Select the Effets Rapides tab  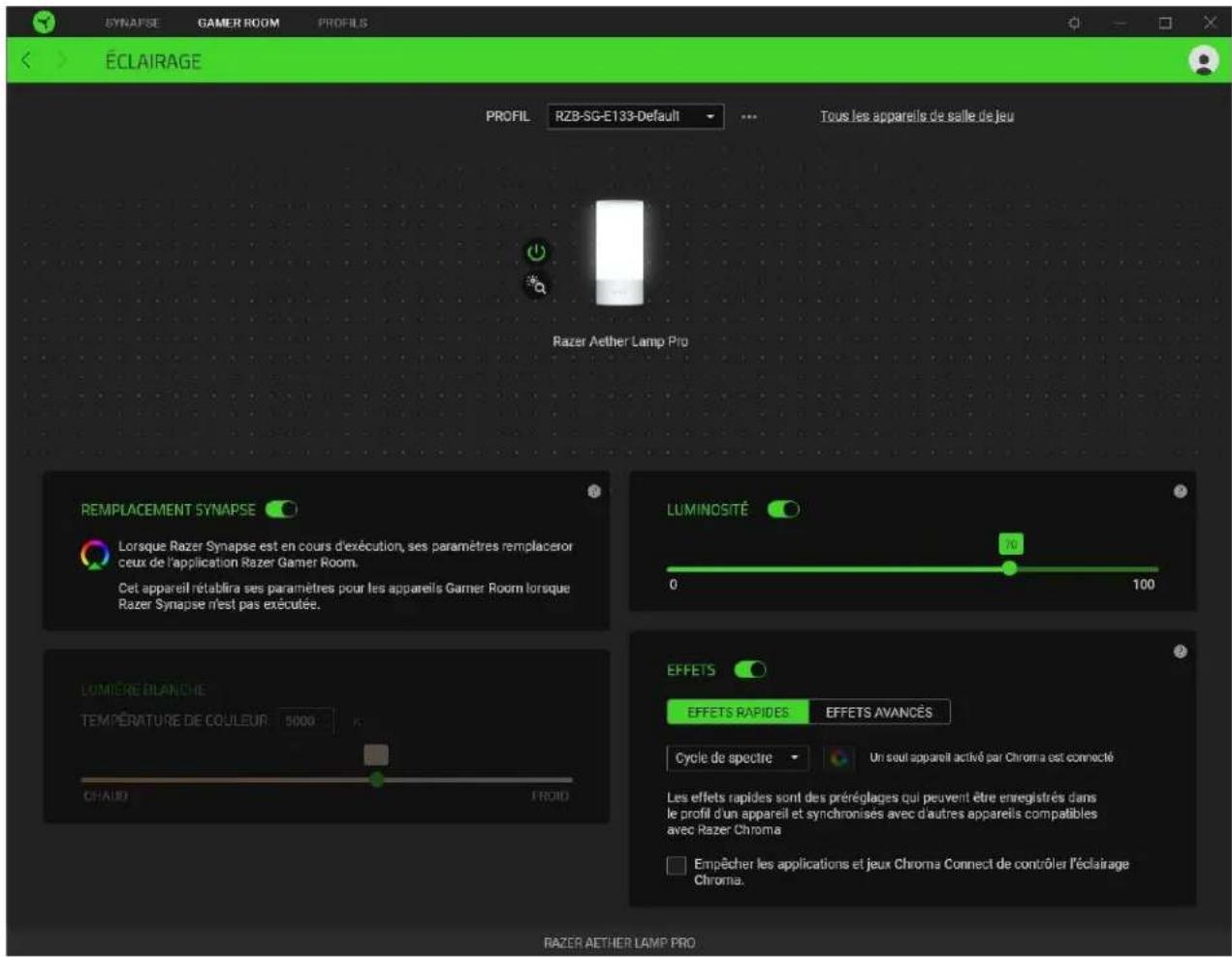click(x=738, y=713)
